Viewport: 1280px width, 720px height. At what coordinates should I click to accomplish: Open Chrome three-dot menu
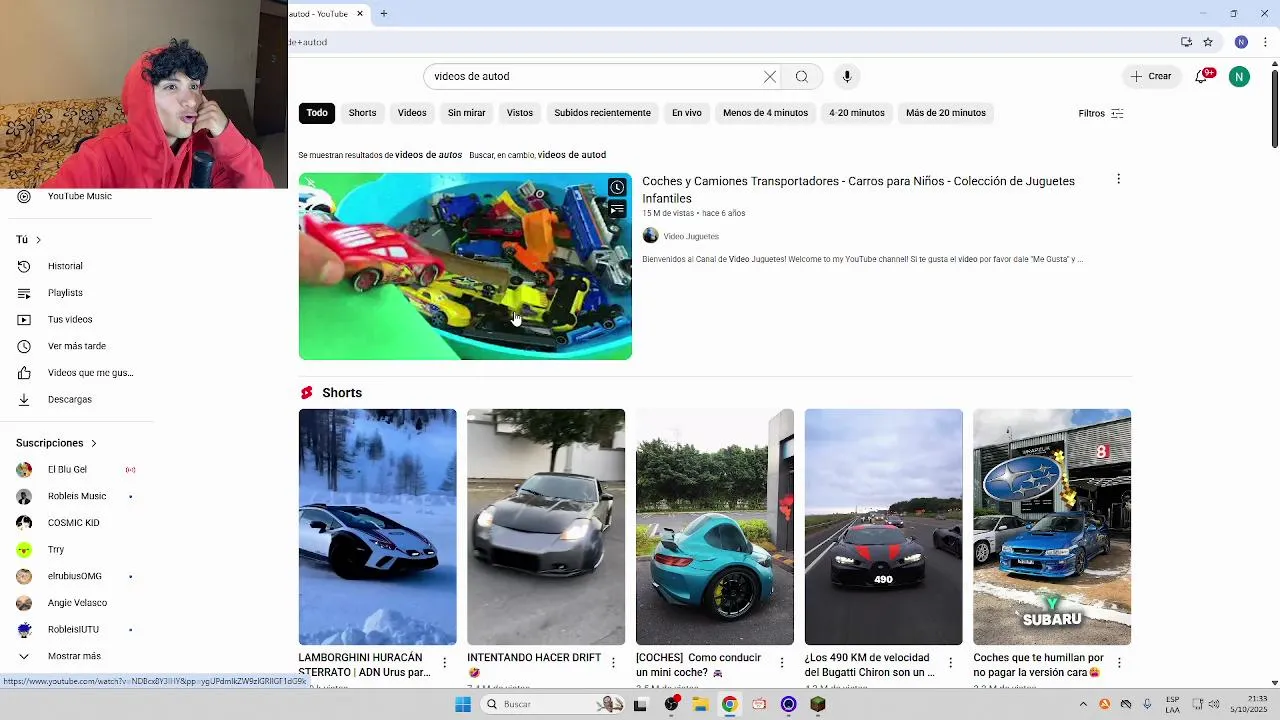1263,42
